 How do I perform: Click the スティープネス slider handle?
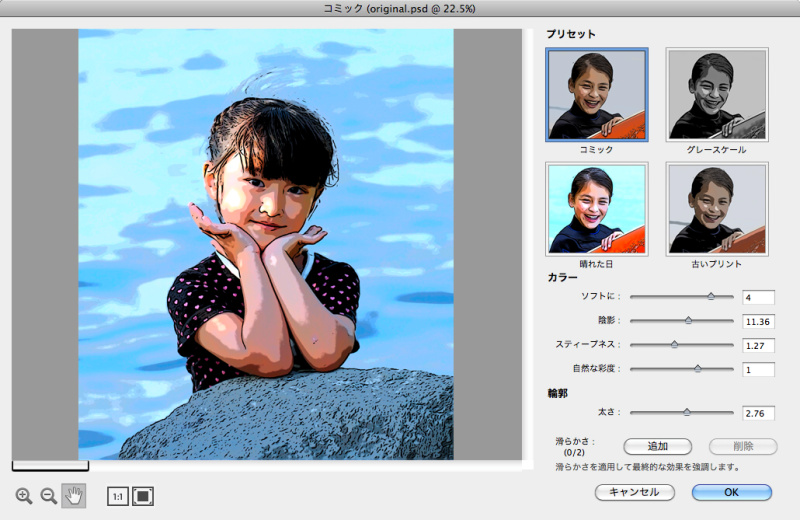[x=674, y=344]
